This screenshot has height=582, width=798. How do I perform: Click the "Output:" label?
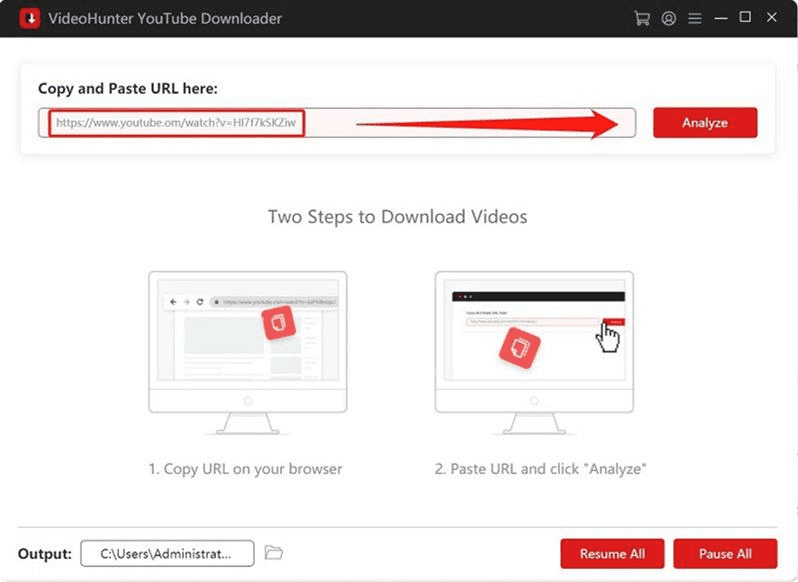[45, 553]
